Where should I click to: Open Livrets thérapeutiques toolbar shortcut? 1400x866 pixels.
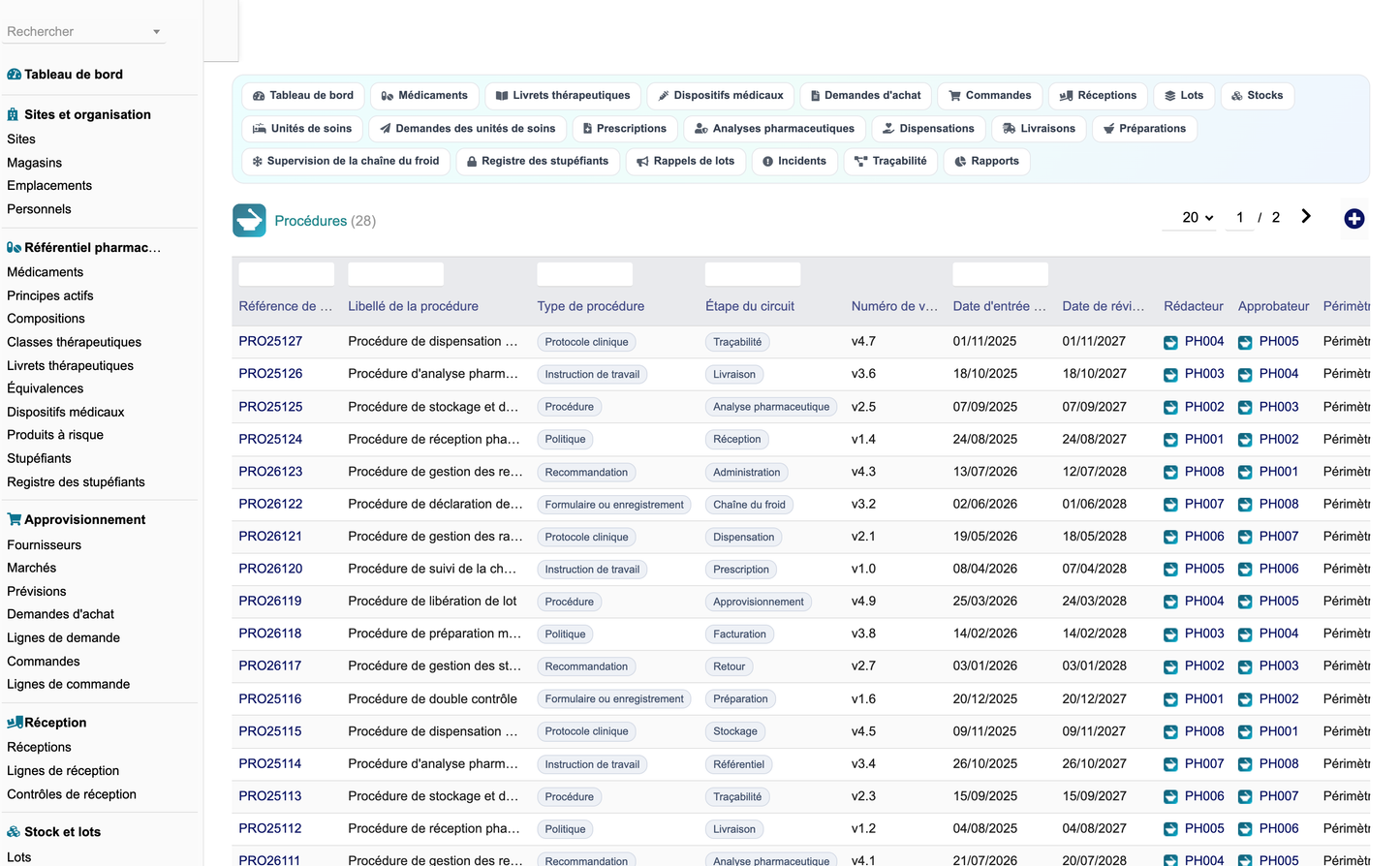562,96
